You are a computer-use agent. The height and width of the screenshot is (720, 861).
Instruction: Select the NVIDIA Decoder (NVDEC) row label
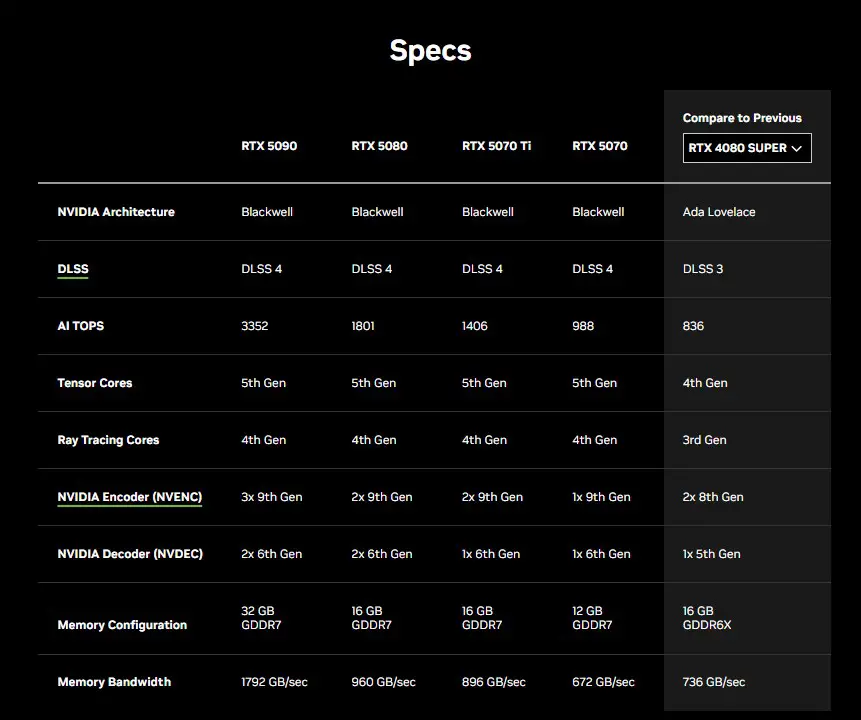click(130, 554)
